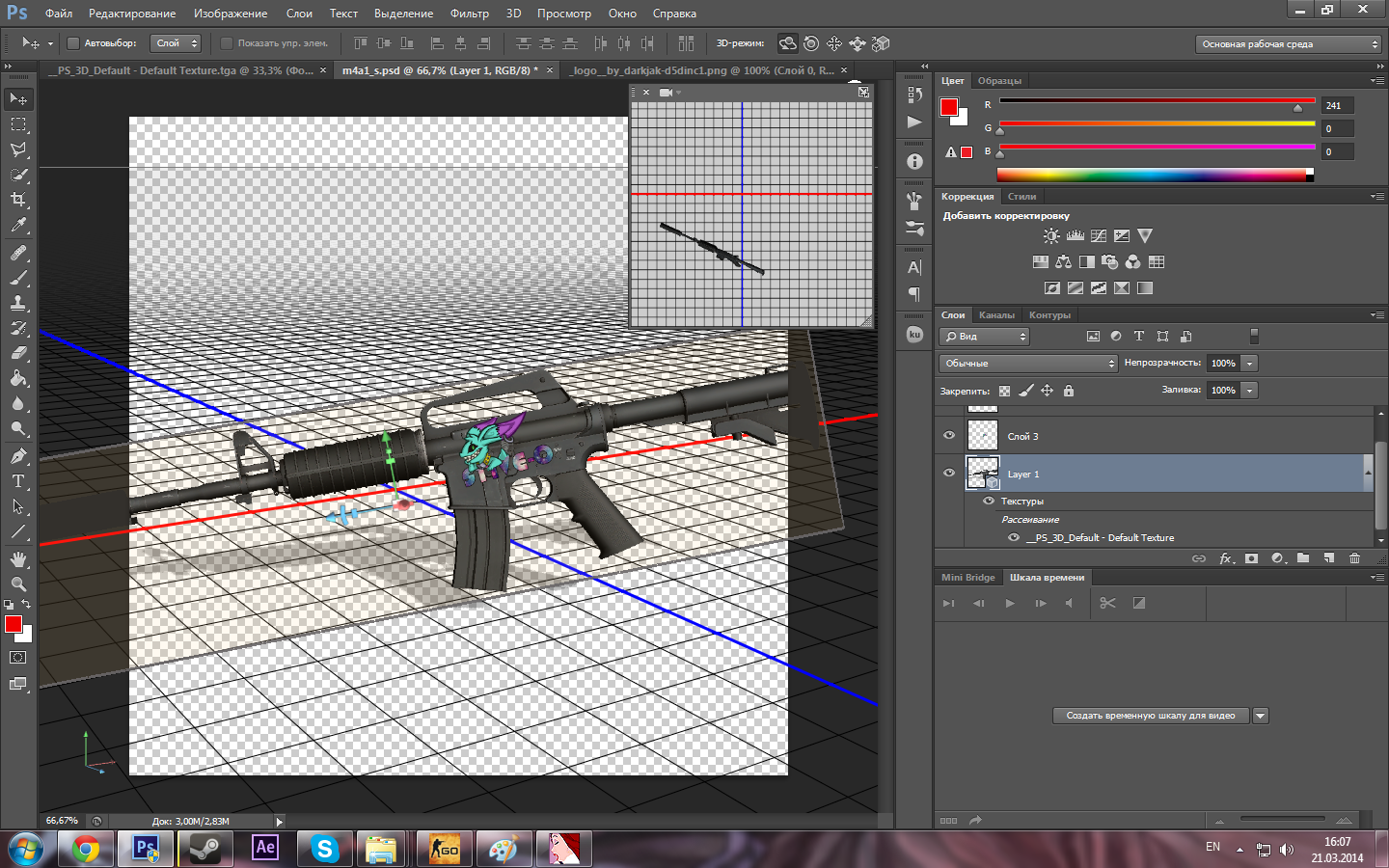Add a Photo Filter adjustment
Image resolution: width=1389 pixels, height=868 pixels.
(1110, 261)
